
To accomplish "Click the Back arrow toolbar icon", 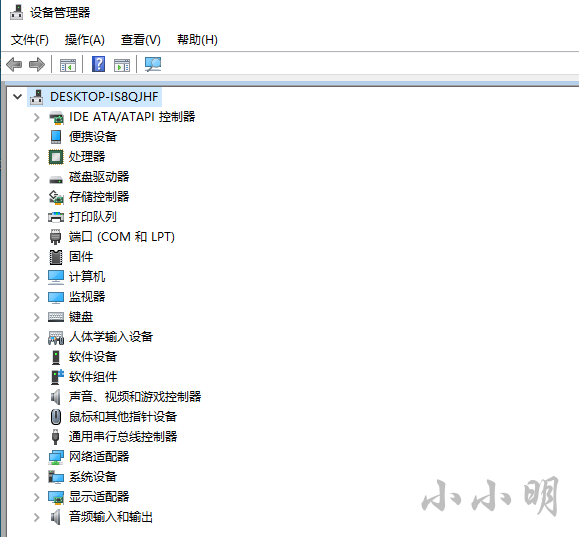I will 14,64.
